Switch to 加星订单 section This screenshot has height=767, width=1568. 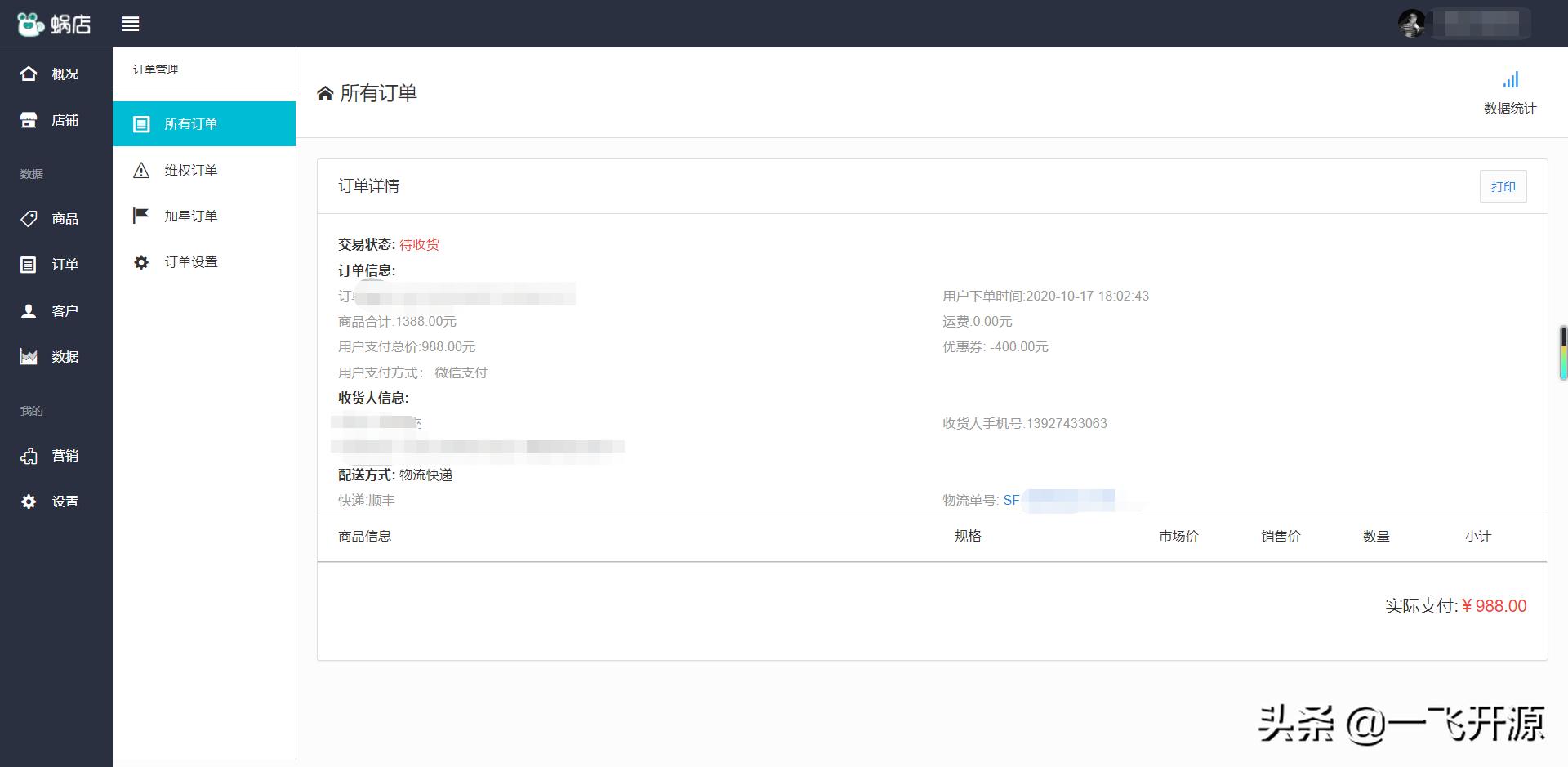190,215
